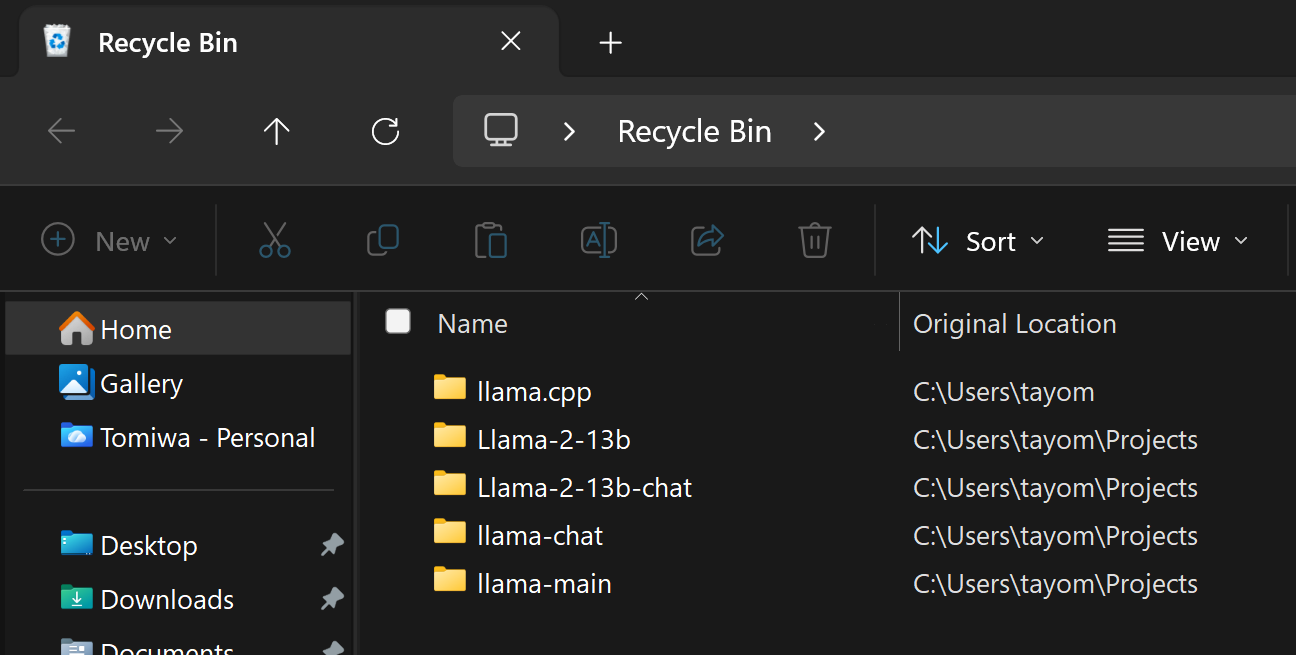The image size is (1296, 655).
Task: Click the Downloads folder icon in sidebar
Action: tap(77, 598)
